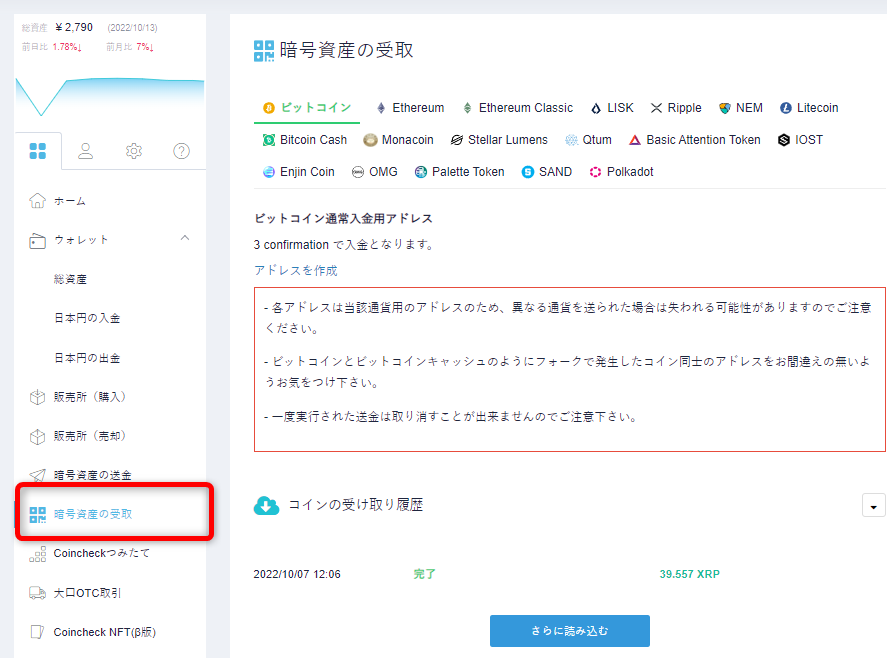887x658 pixels.
Task: Click the アドレスを作成 link
Action: tap(296, 270)
